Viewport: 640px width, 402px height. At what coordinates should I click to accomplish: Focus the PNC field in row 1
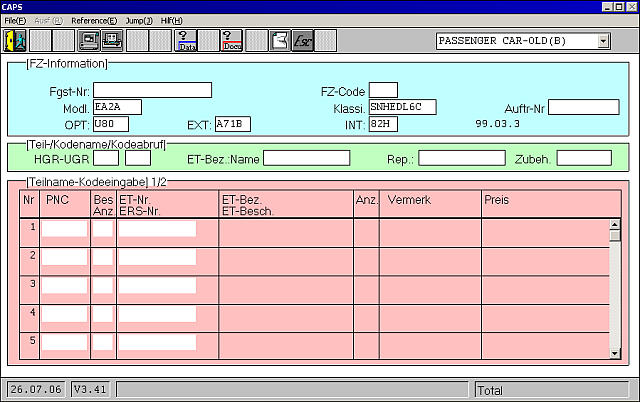65,229
